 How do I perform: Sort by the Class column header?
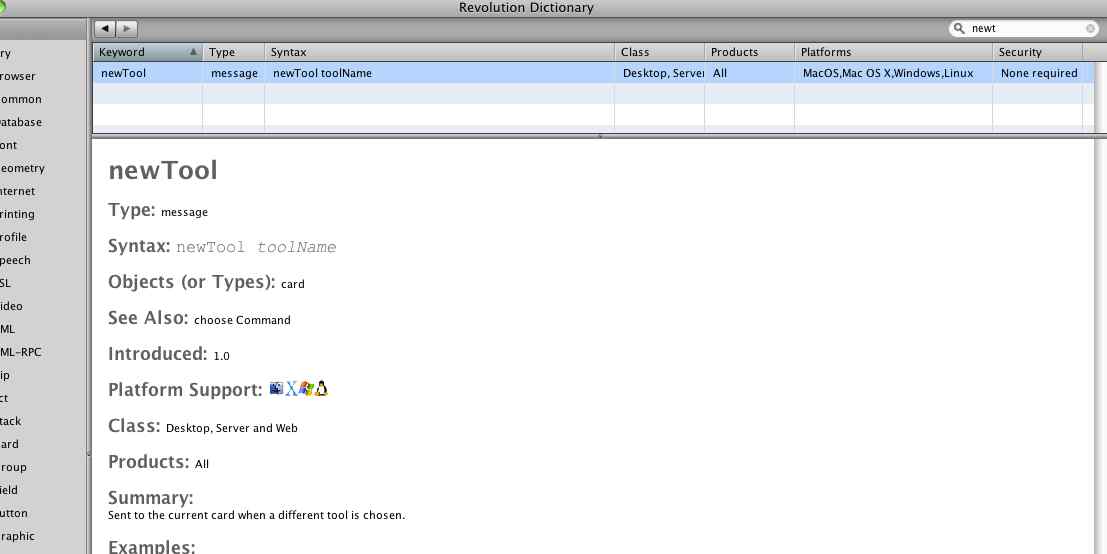click(660, 52)
